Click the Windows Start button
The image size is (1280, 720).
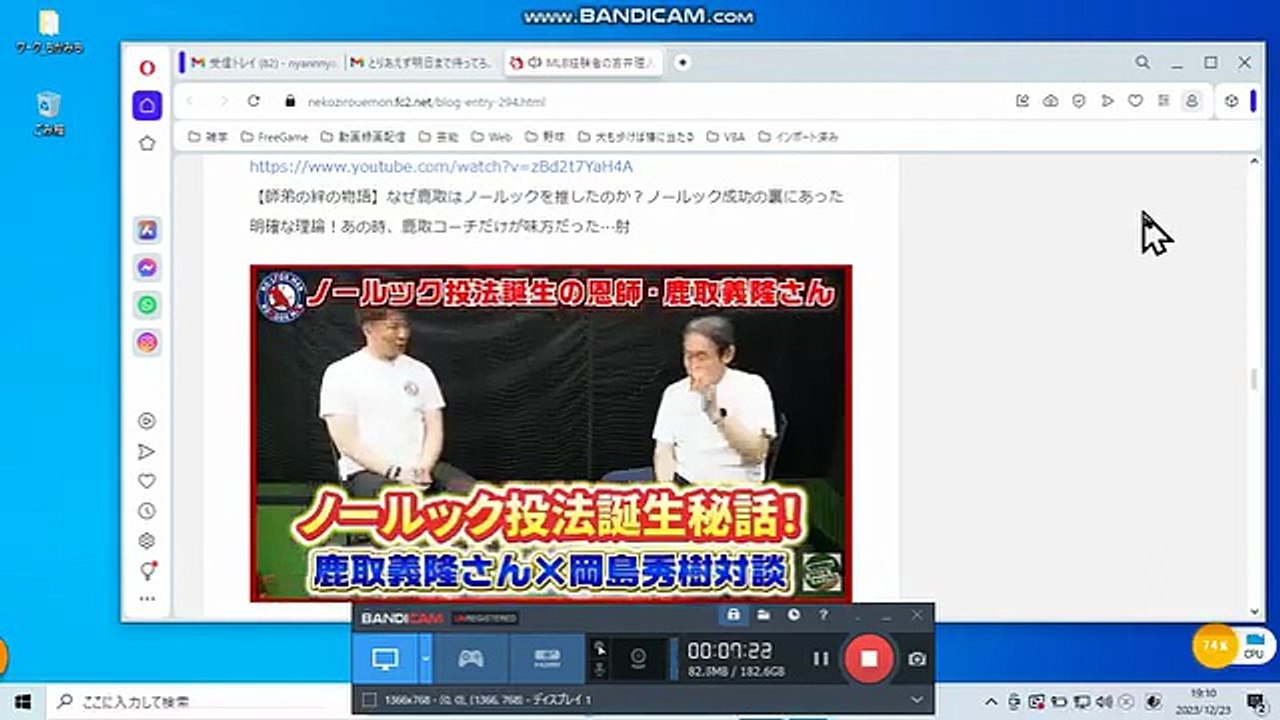point(22,701)
